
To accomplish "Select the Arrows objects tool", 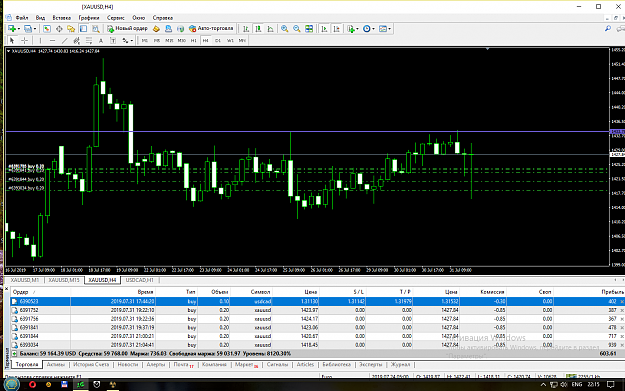I will pyautogui.click(x=125, y=40).
